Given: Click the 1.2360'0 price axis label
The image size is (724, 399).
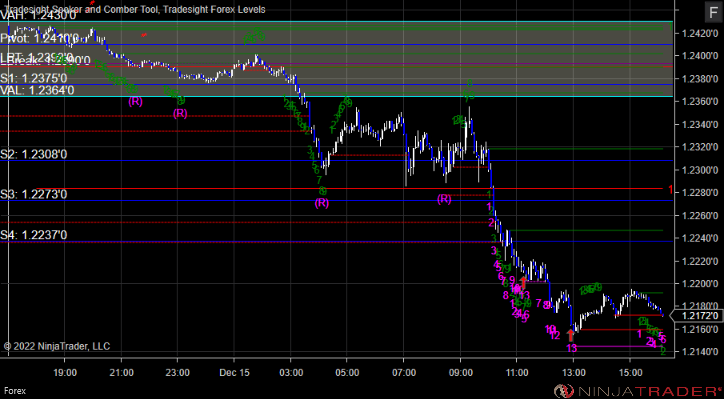Looking at the screenshot, I should point(700,101).
